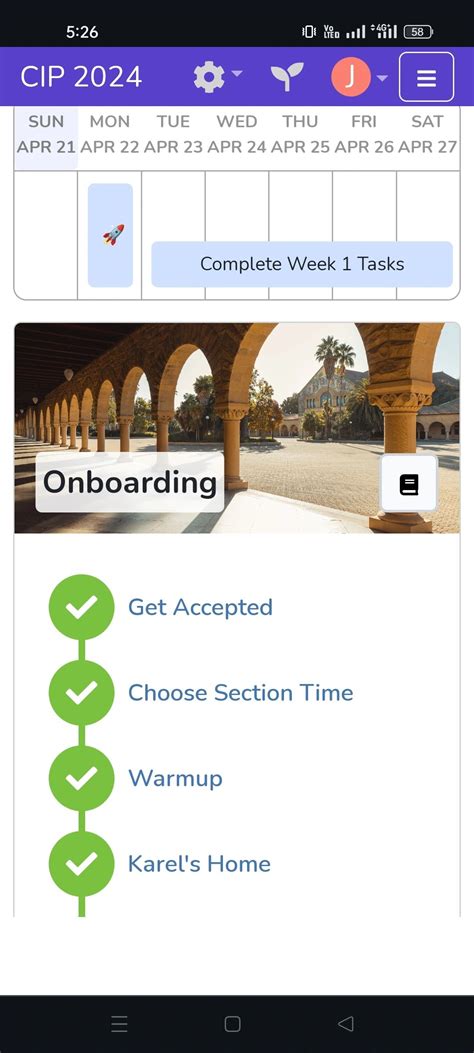Open the J user avatar
Image resolution: width=474 pixels, height=1053 pixels.
click(350, 77)
